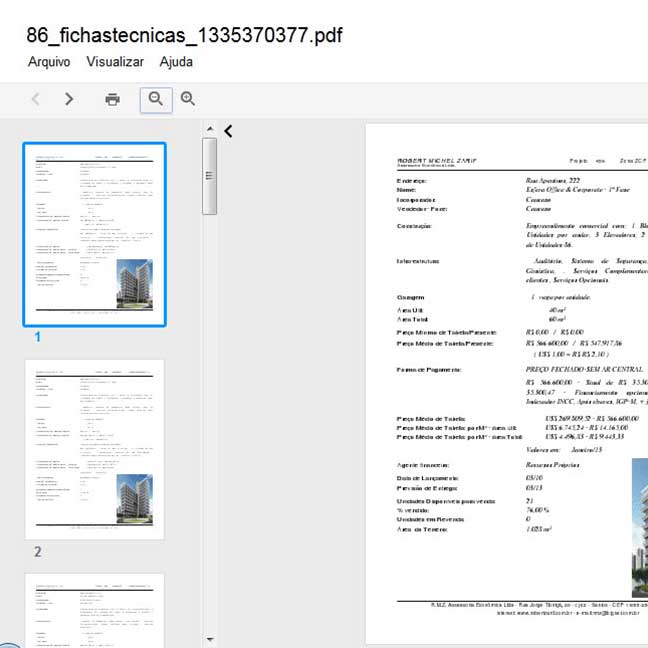Print the PDF using the printer icon
This screenshot has height=648, width=648.
click(x=112, y=99)
